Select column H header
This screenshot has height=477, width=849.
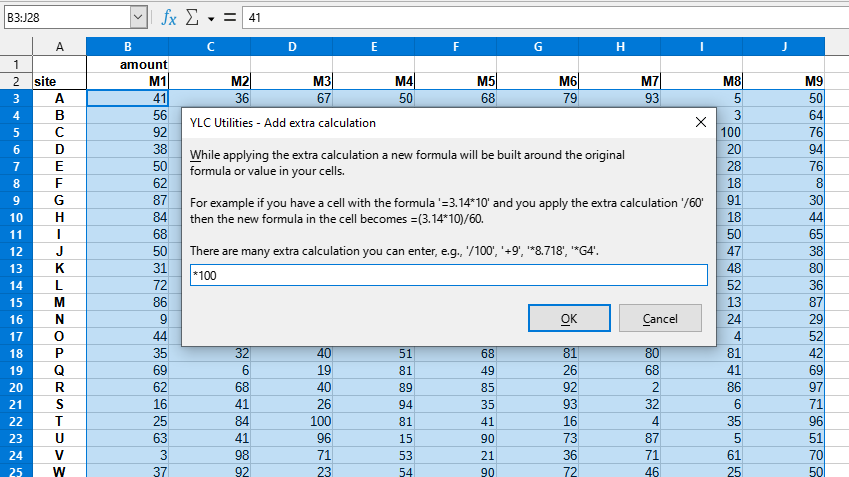[620, 47]
